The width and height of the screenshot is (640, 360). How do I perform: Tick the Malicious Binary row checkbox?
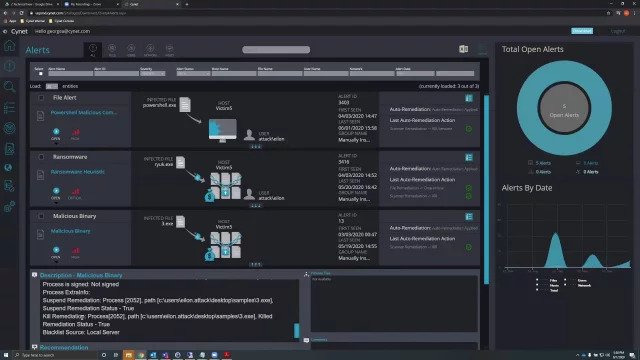[41, 216]
